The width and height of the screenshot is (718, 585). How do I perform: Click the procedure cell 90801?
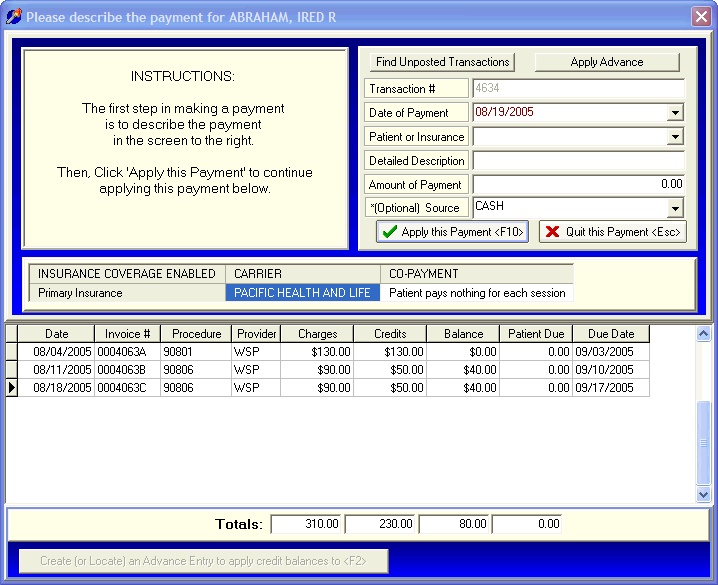(x=196, y=352)
